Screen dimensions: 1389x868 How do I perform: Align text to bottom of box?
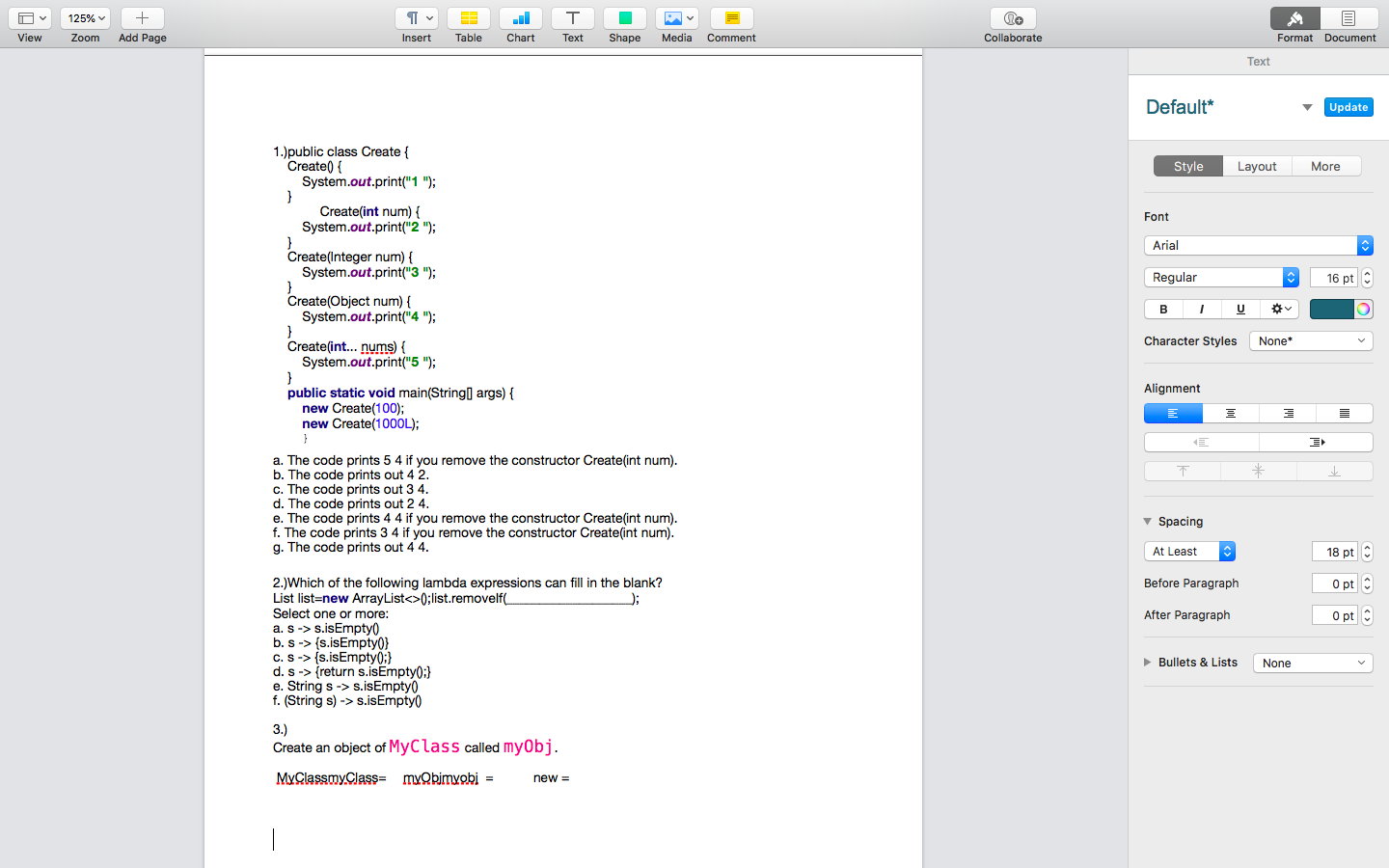click(x=1335, y=472)
